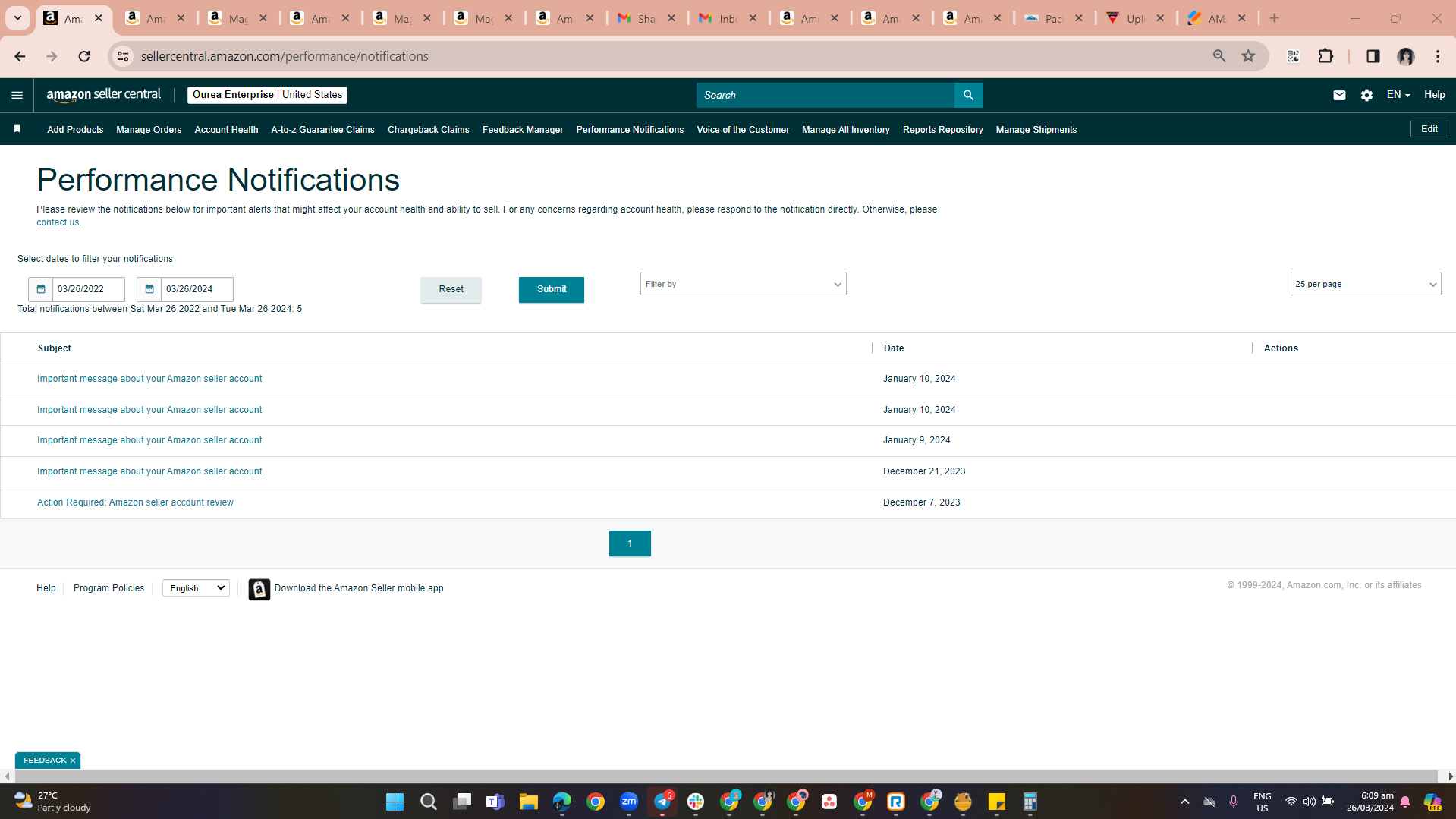Open the Action Required account review notification

(x=135, y=502)
